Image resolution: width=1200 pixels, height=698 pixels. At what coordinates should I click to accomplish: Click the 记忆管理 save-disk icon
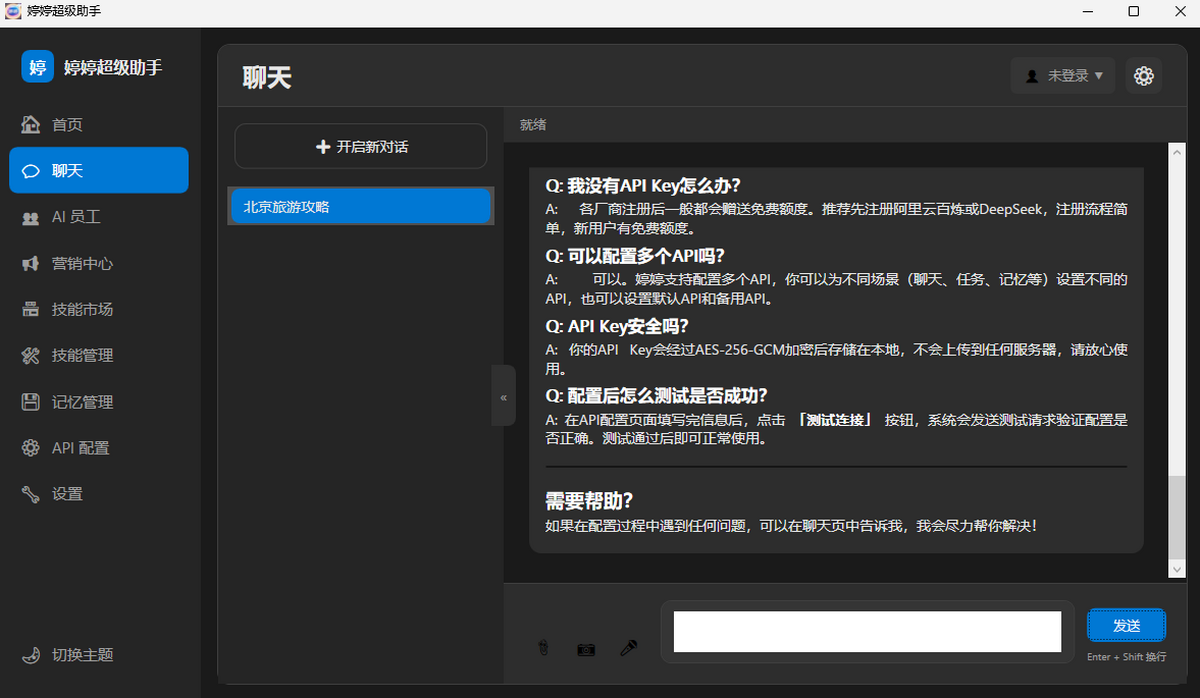31,402
